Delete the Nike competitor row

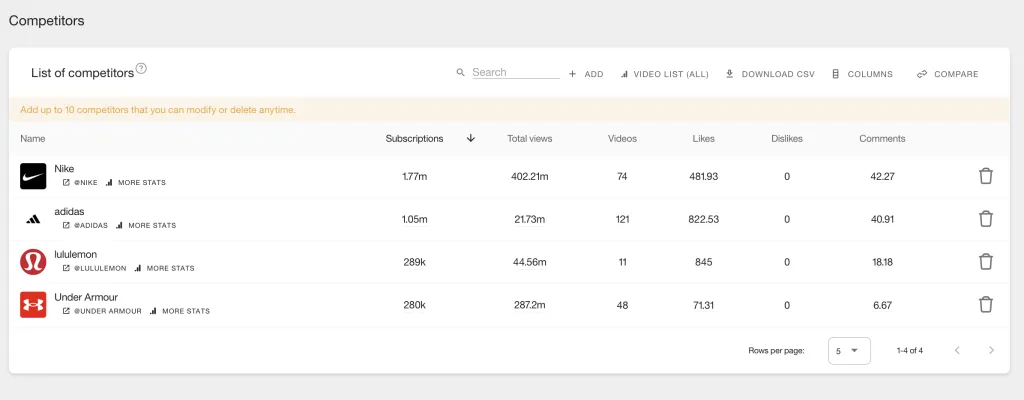(x=985, y=176)
